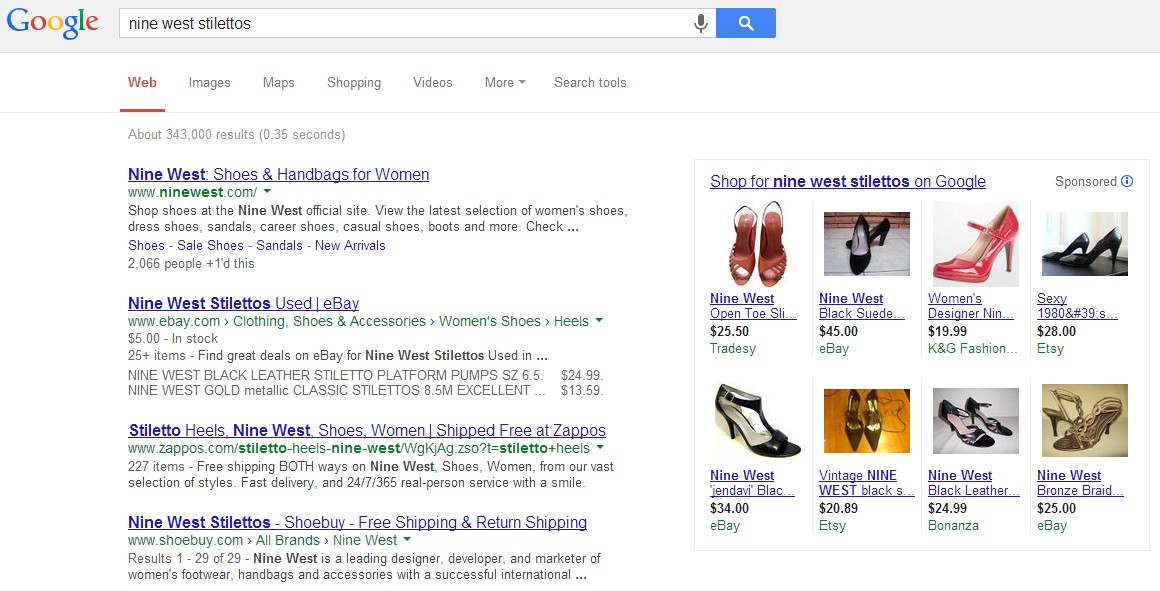Expand dropdown arrow after Shoebuy Nine West breadcrumb
Screen dimensions: 1160x591
pos(405,540)
